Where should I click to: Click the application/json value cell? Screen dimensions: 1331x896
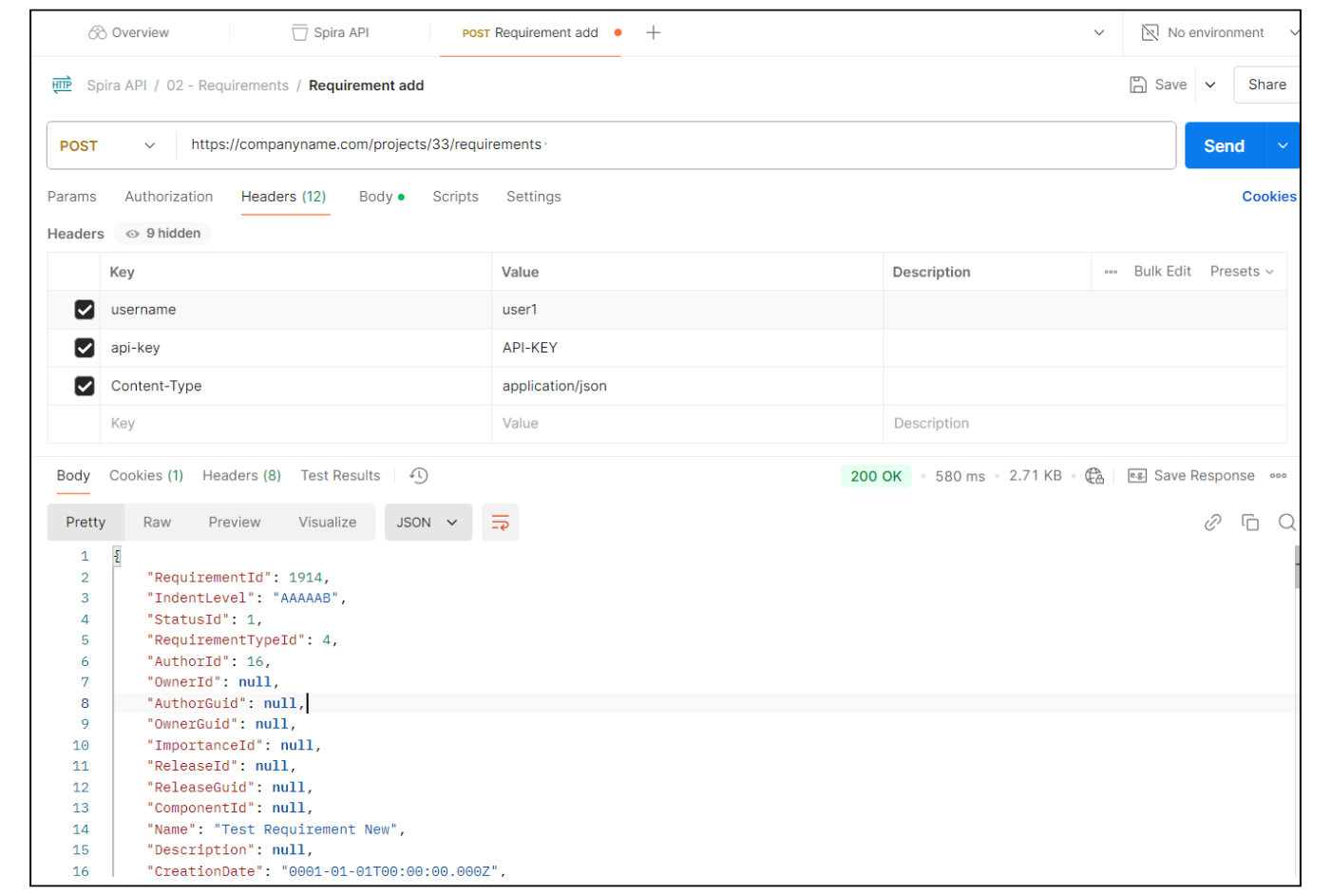point(687,386)
